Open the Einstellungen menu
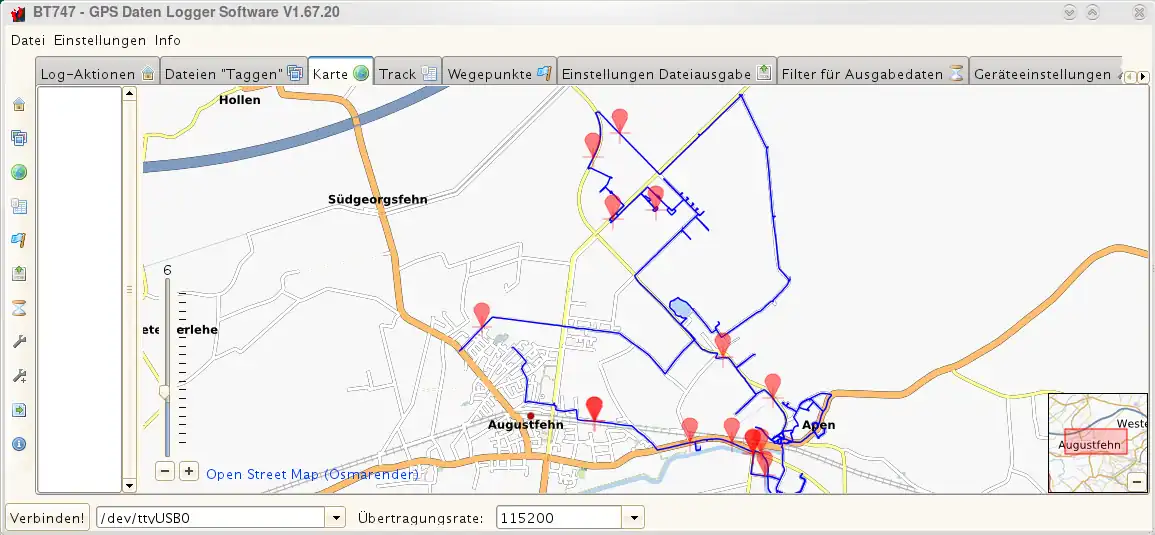The height and width of the screenshot is (535, 1155). [x=100, y=41]
